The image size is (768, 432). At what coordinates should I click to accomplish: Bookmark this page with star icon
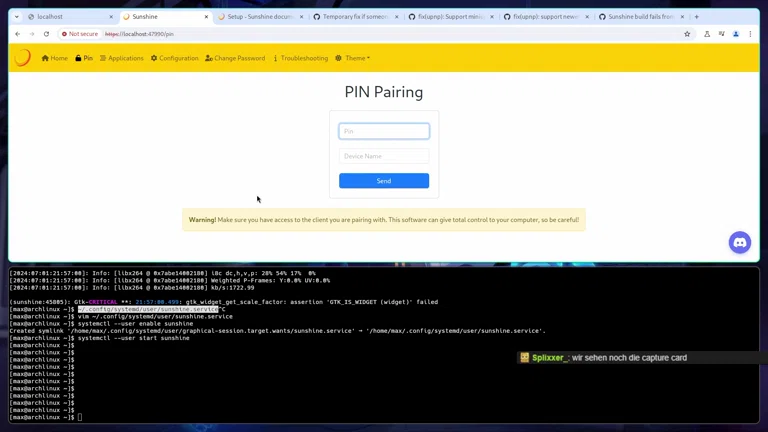(687, 34)
